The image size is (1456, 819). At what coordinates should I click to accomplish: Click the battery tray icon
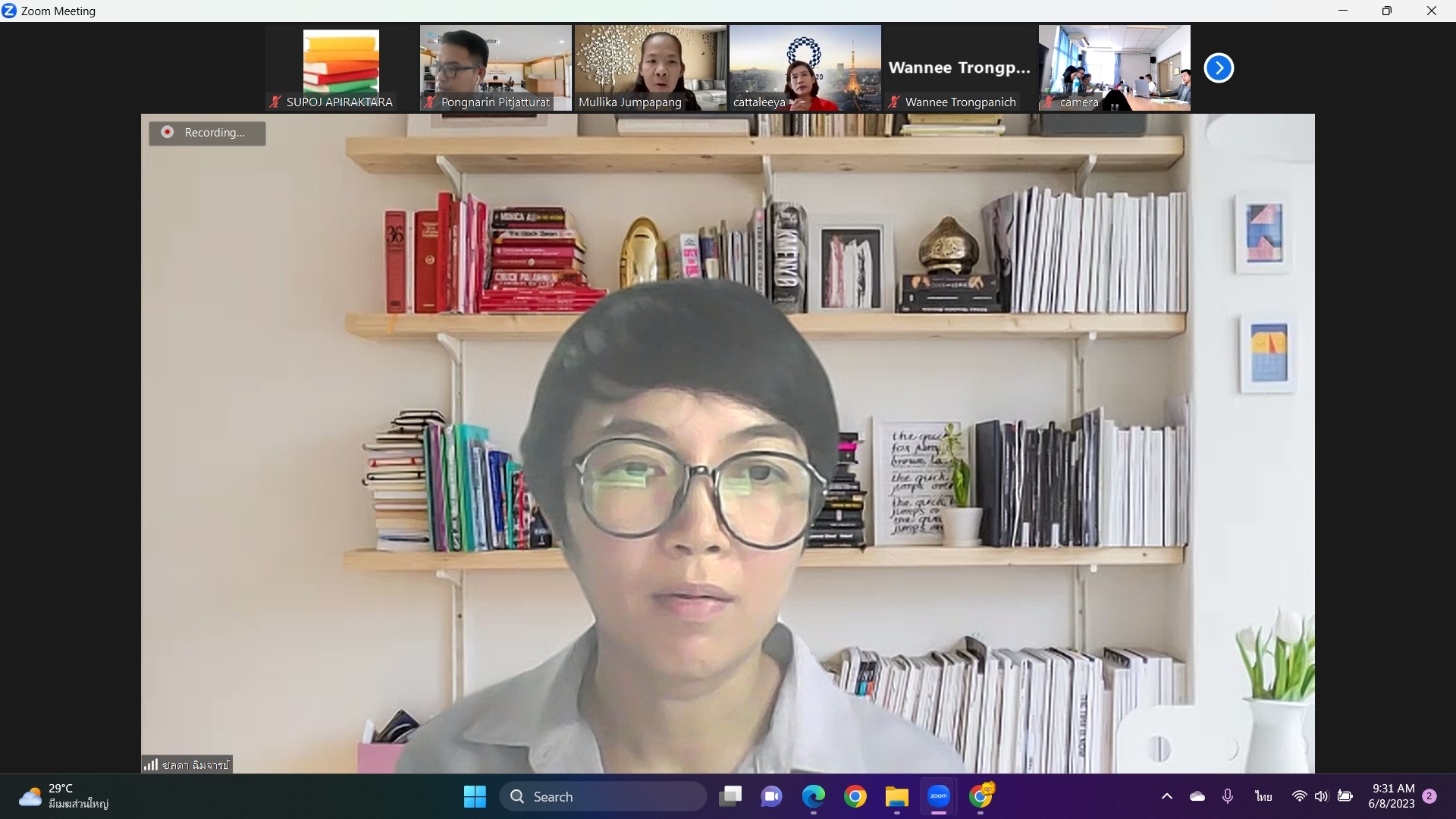[x=1345, y=796]
